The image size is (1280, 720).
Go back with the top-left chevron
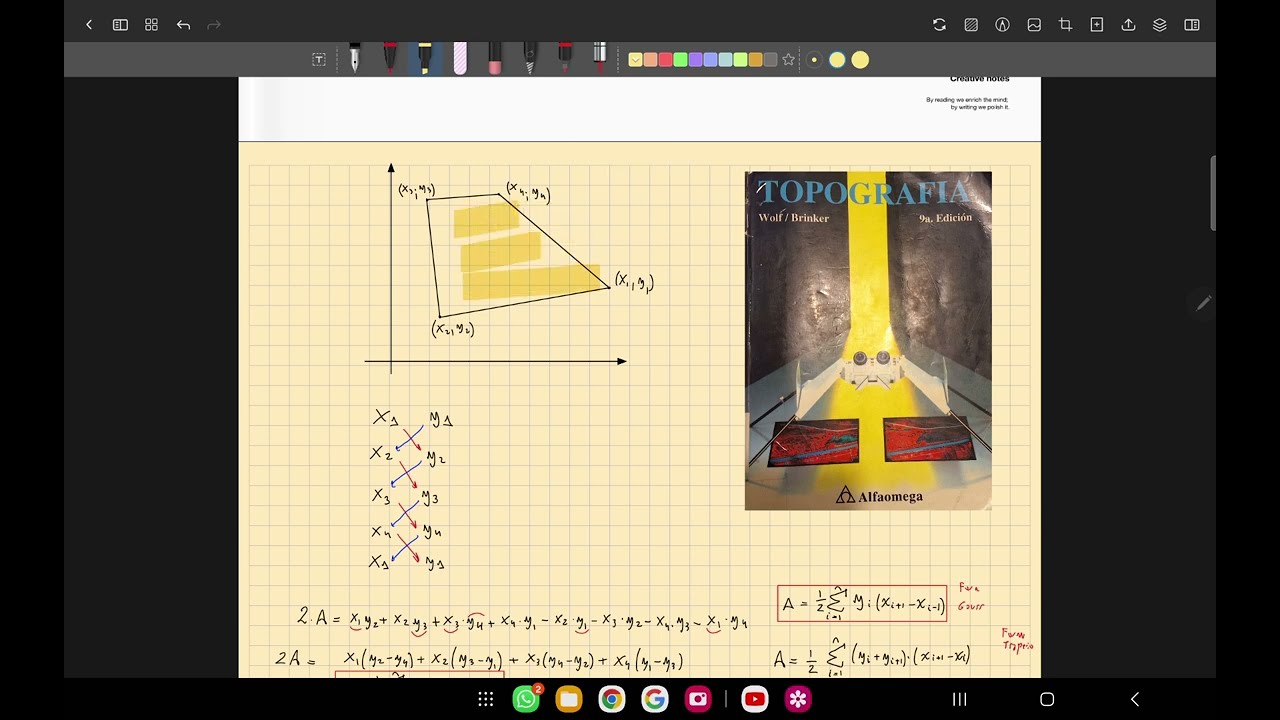[89, 25]
